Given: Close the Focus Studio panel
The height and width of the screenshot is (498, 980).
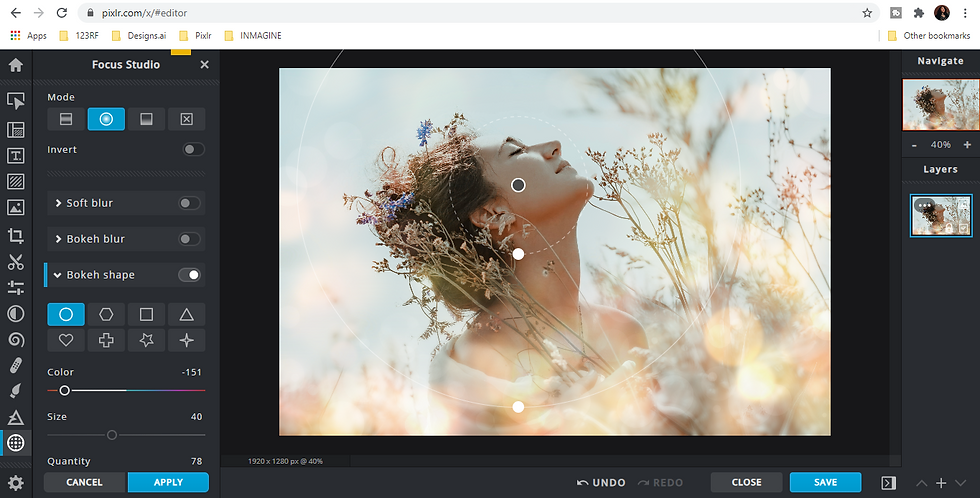Looking at the screenshot, I should [x=204, y=64].
